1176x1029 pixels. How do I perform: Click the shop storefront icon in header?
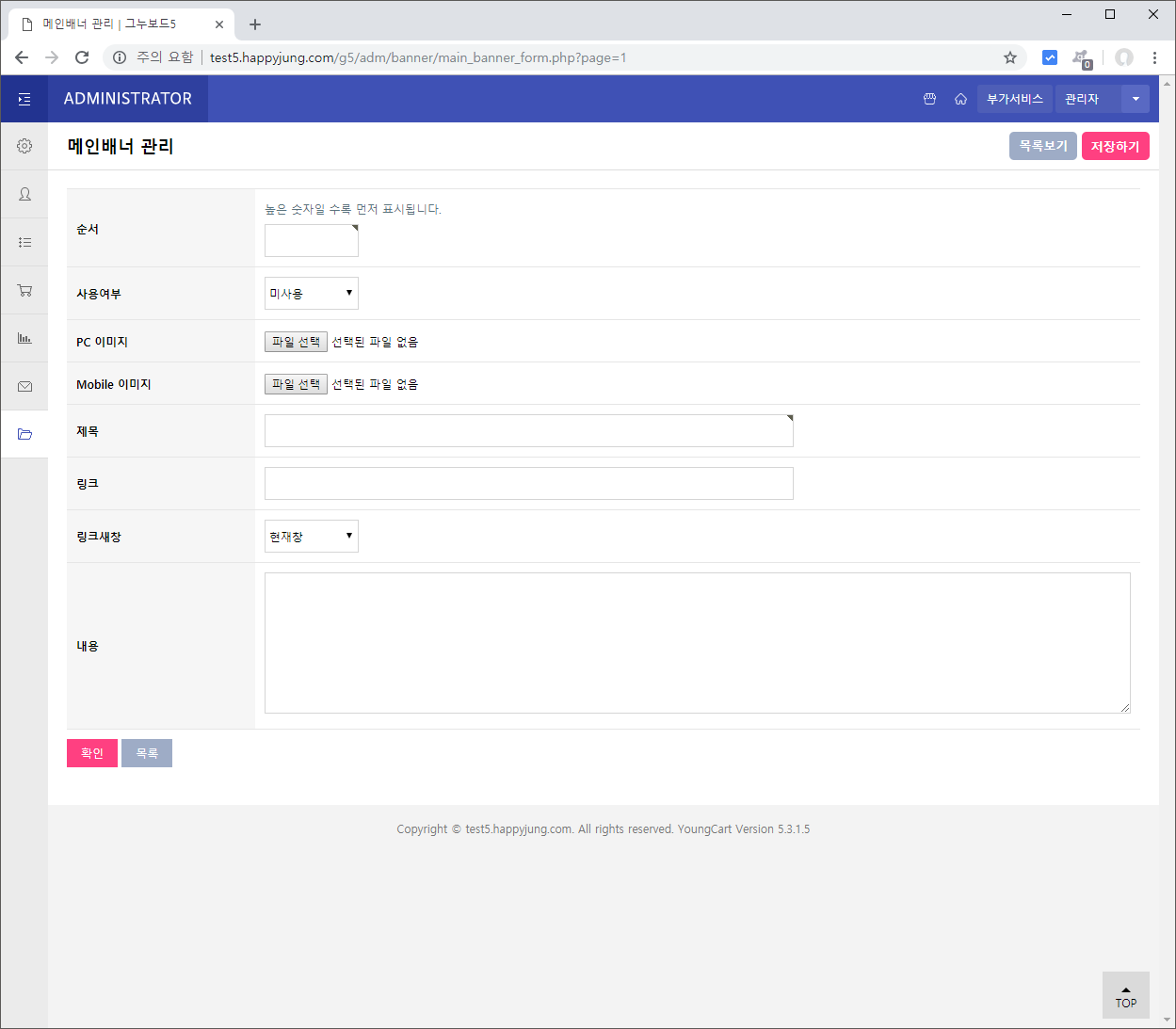(x=929, y=99)
